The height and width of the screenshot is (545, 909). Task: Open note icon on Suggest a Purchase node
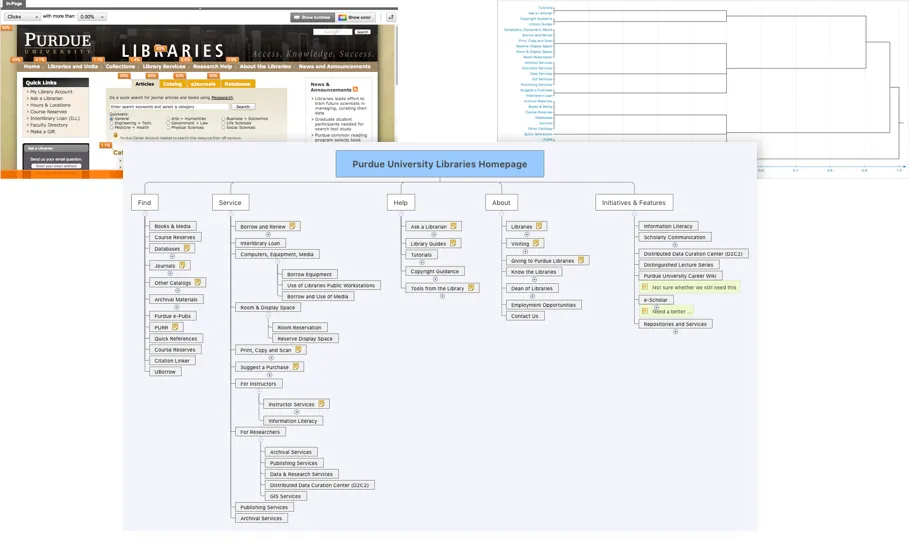[x=295, y=367]
